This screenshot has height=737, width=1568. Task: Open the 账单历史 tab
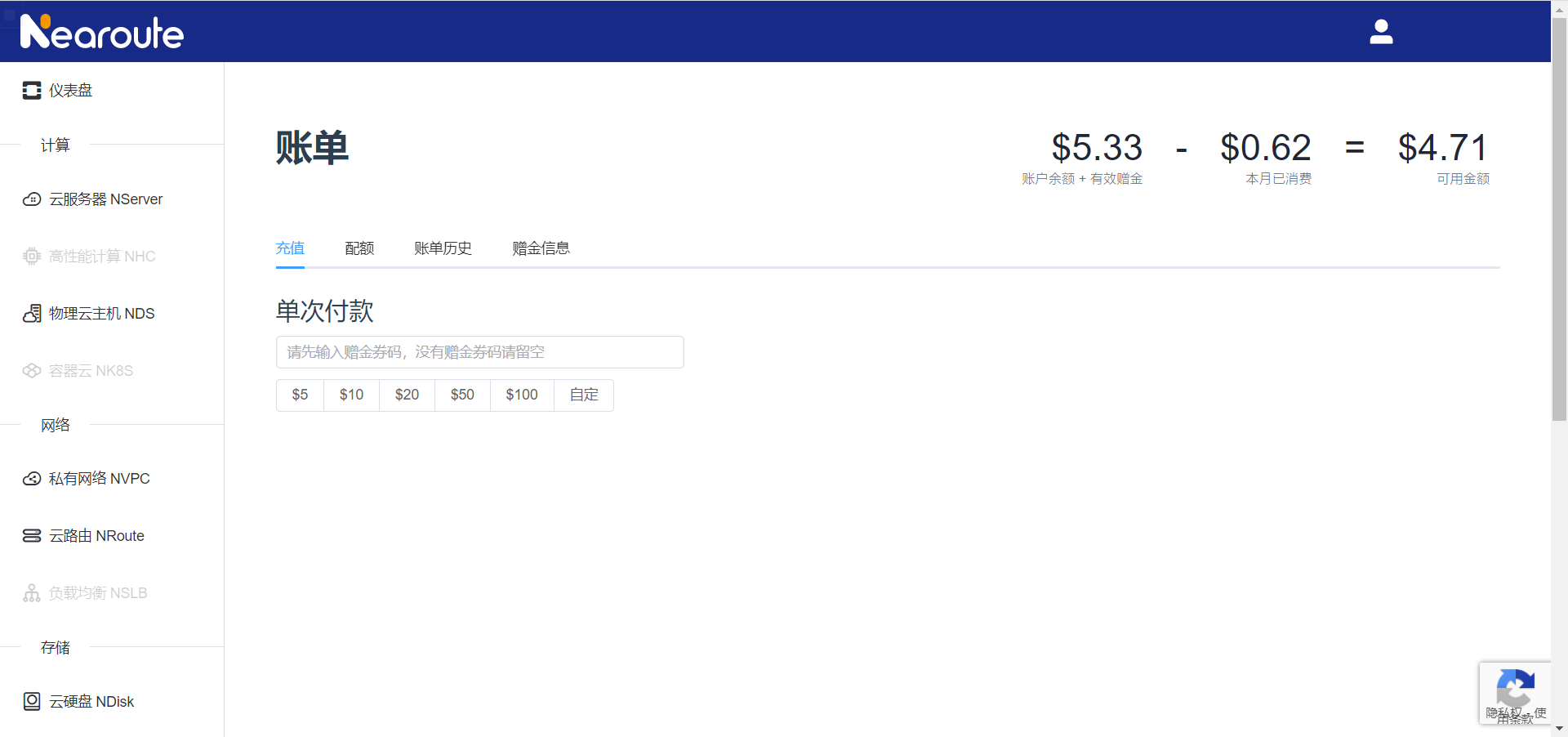(443, 248)
